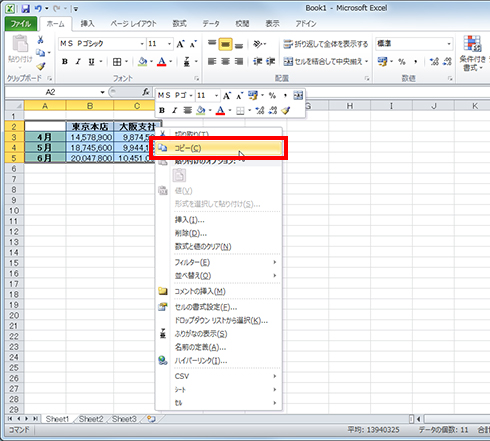Click the Format Painter brush in clipboard group

(41, 66)
